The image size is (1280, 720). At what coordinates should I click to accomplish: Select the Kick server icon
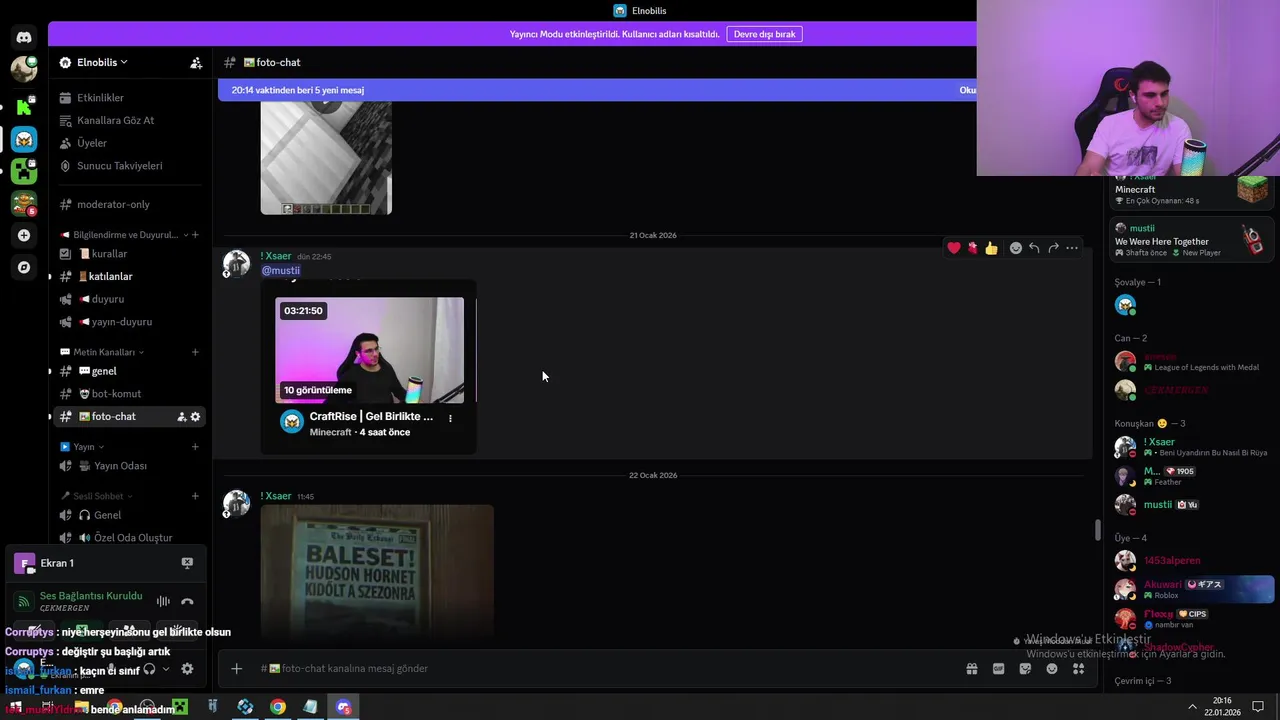pyautogui.click(x=24, y=106)
